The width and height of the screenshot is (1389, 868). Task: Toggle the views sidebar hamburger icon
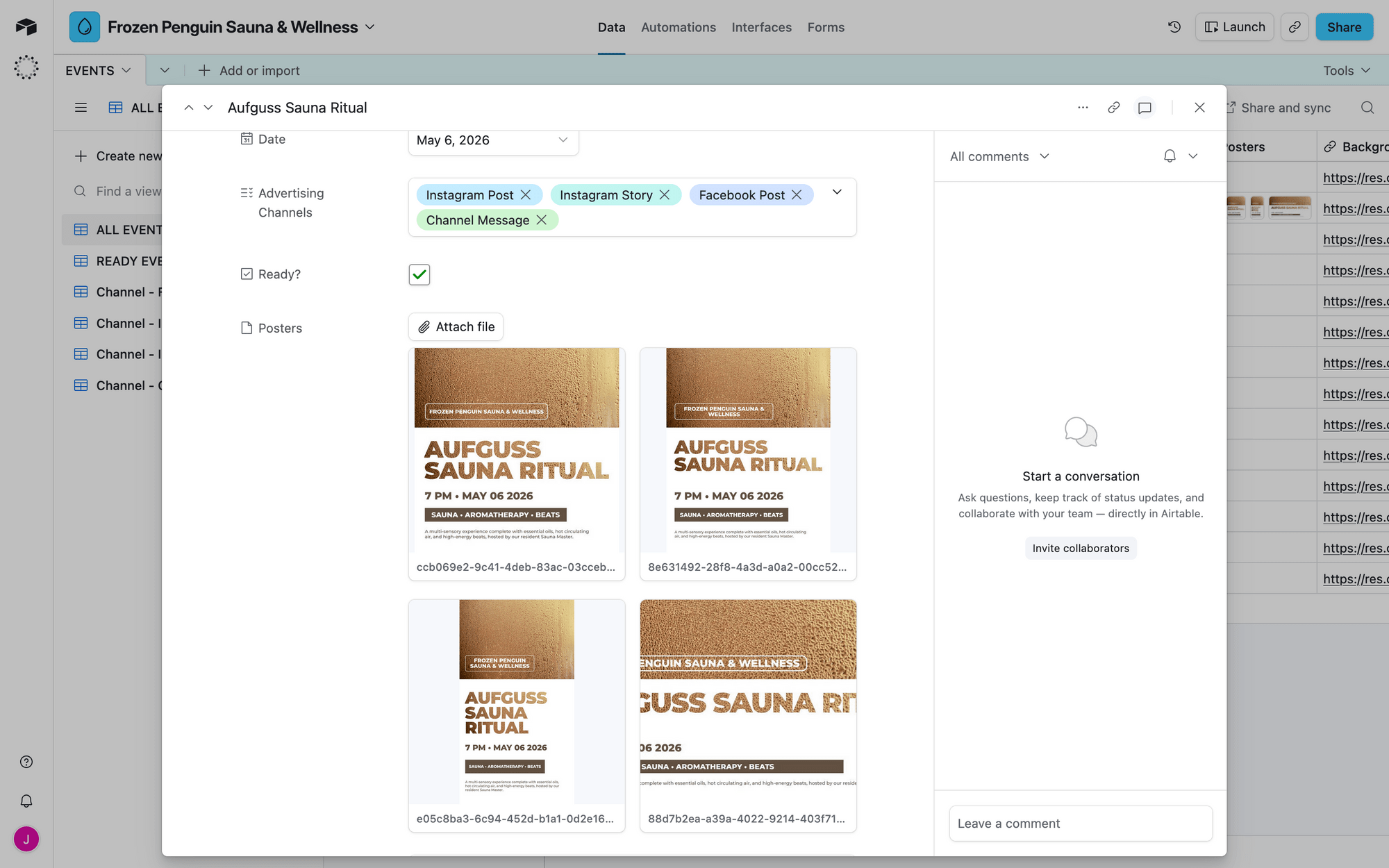[x=81, y=108]
